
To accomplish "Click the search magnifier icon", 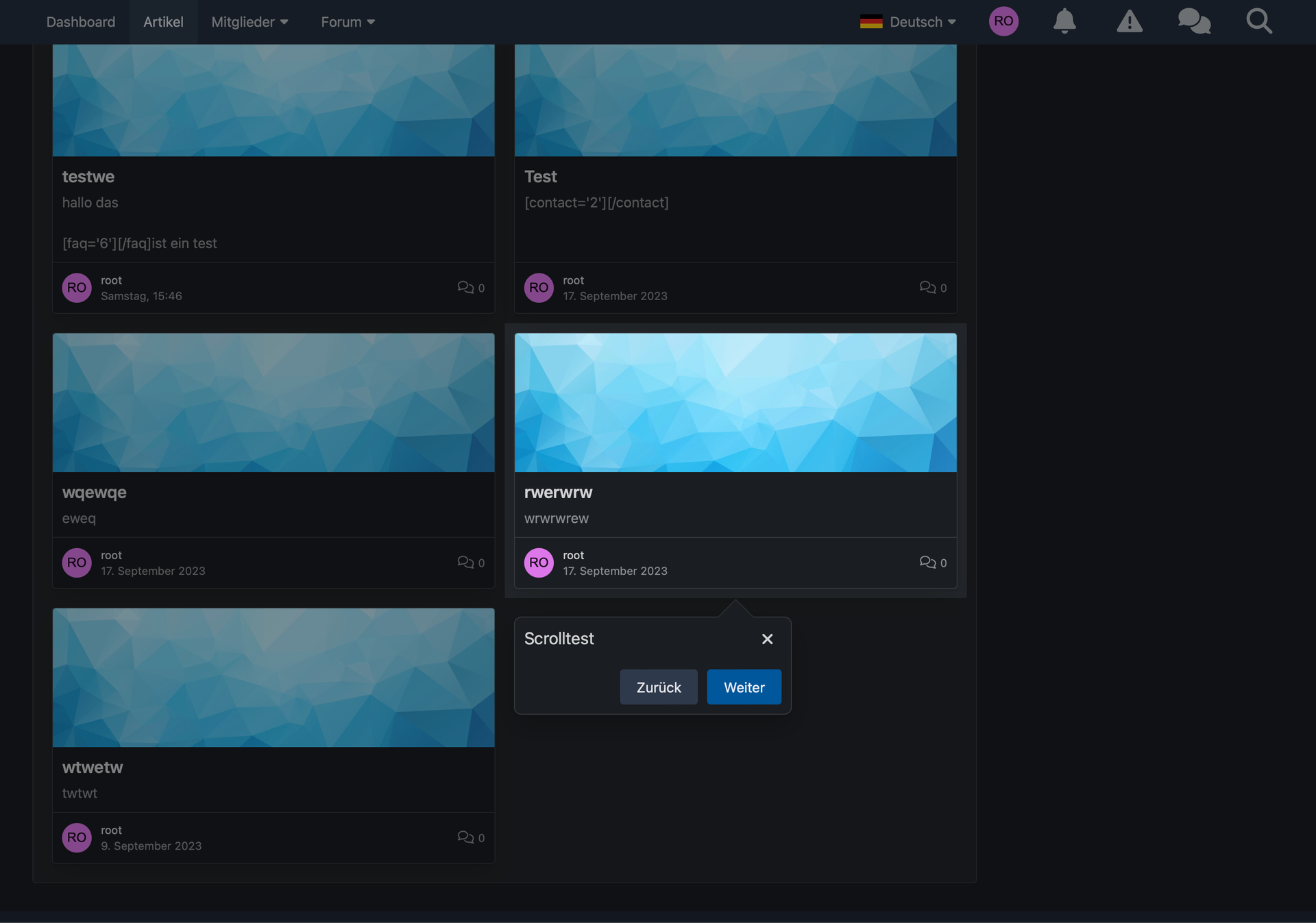I will click(1258, 21).
